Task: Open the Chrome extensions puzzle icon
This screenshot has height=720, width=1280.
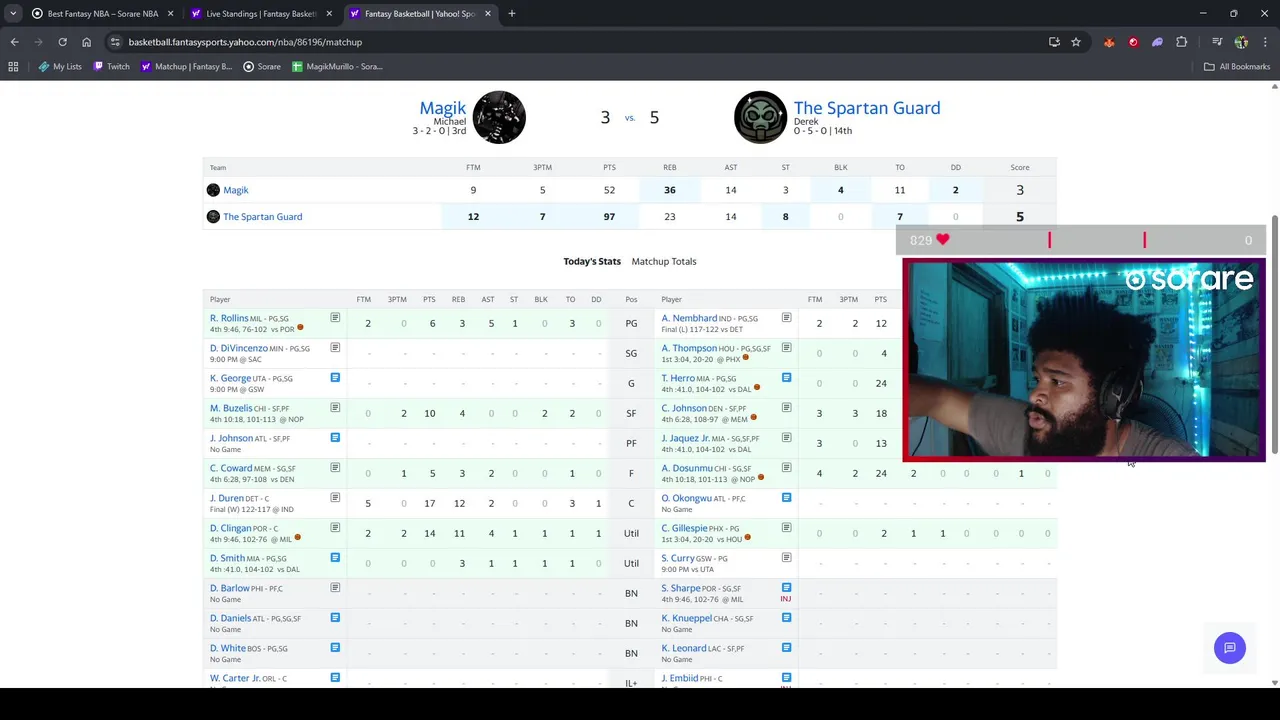Action: [1182, 42]
